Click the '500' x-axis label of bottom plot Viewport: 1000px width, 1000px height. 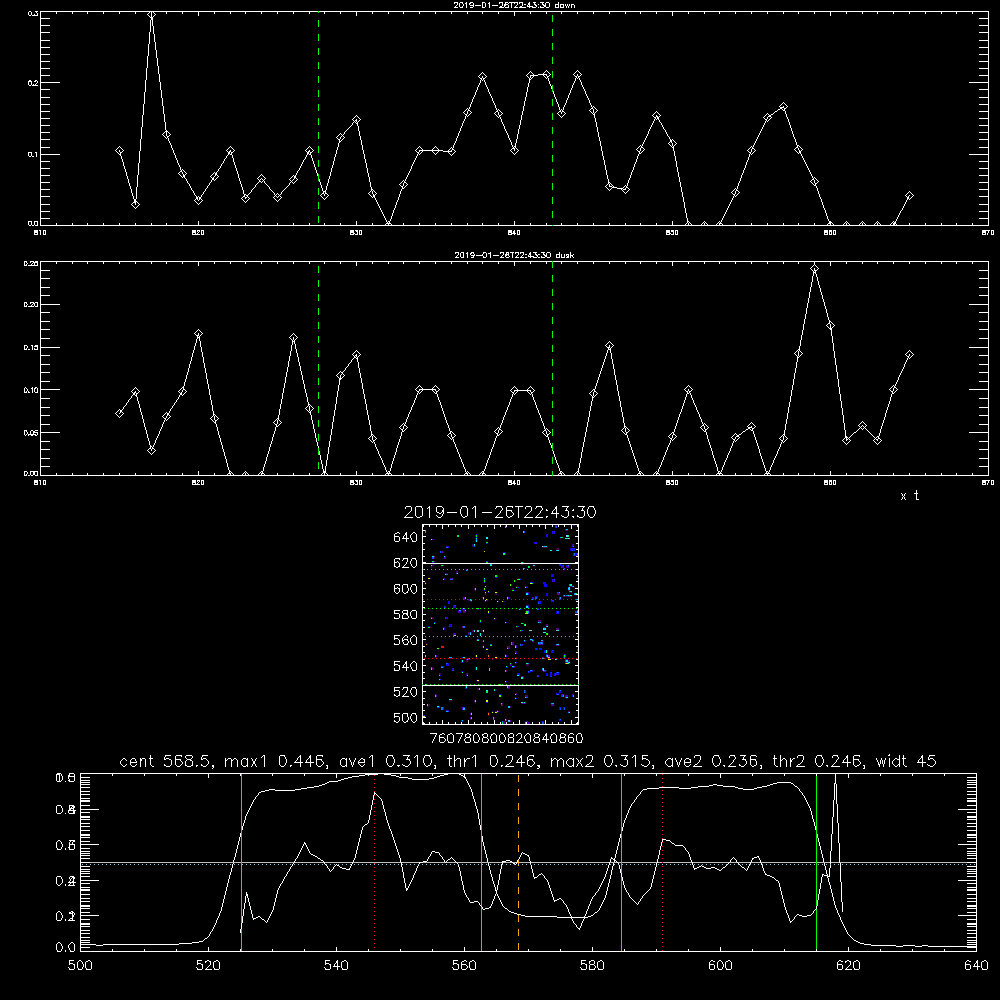(x=80, y=966)
